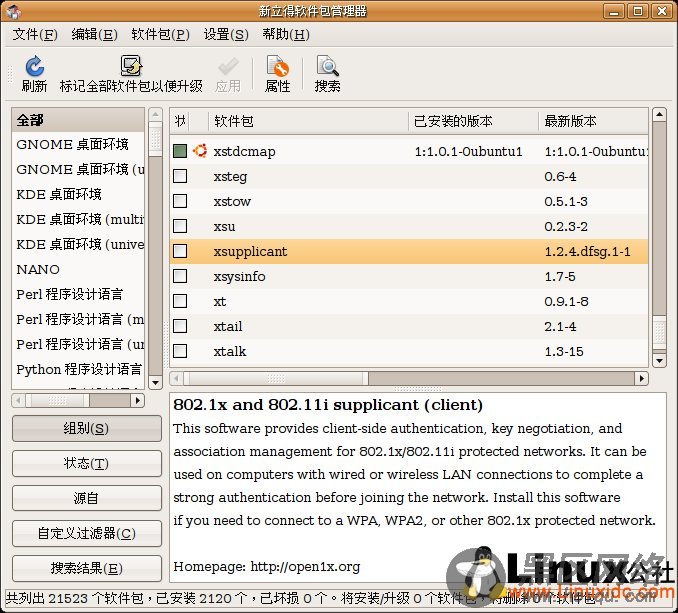Select the Perl 程序设计语言 (m... category
678x613 pixels.
point(78,319)
